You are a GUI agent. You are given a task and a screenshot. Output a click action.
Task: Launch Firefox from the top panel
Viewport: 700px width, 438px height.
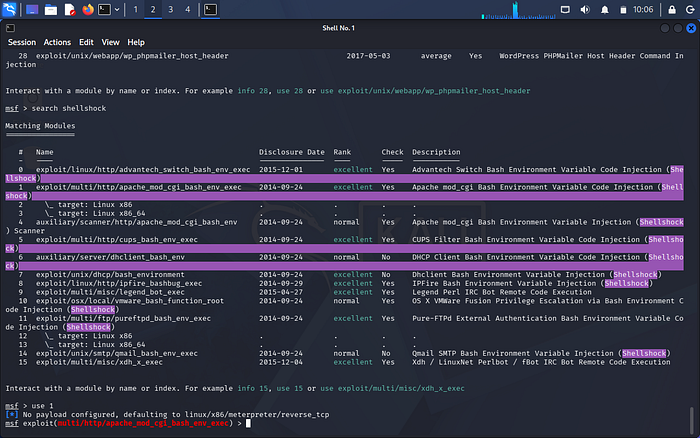click(88, 9)
